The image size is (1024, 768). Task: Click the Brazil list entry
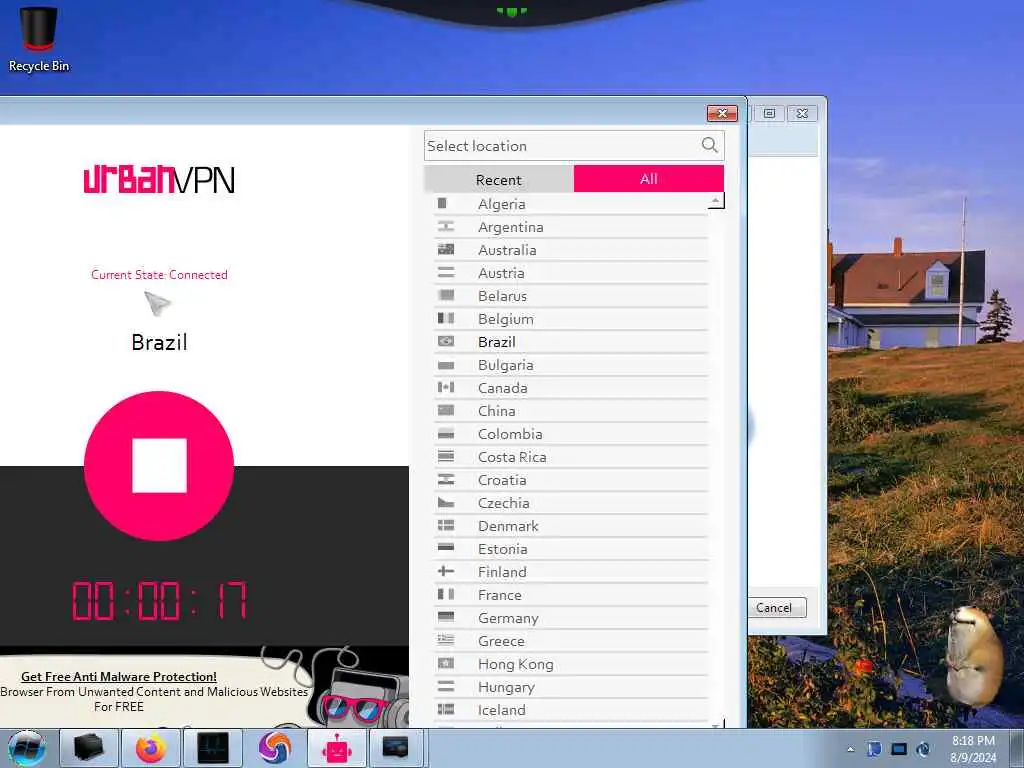tap(571, 342)
